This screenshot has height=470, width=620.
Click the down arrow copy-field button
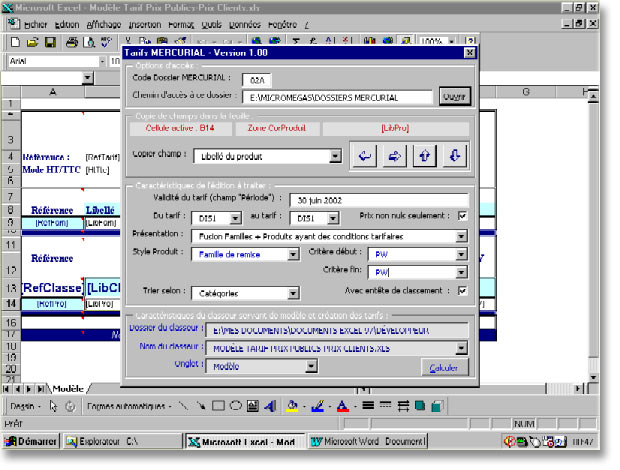(x=455, y=156)
